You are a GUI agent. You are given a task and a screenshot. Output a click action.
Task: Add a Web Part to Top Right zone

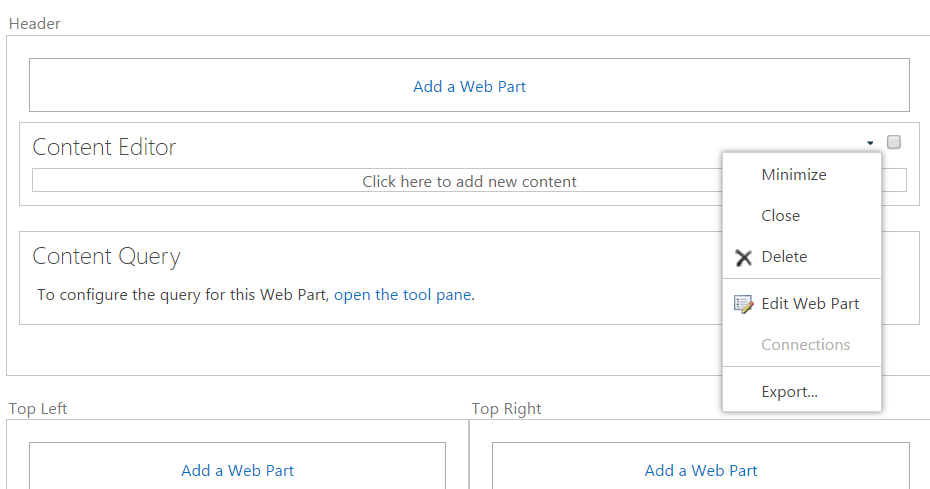pyautogui.click(x=701, y=470)
